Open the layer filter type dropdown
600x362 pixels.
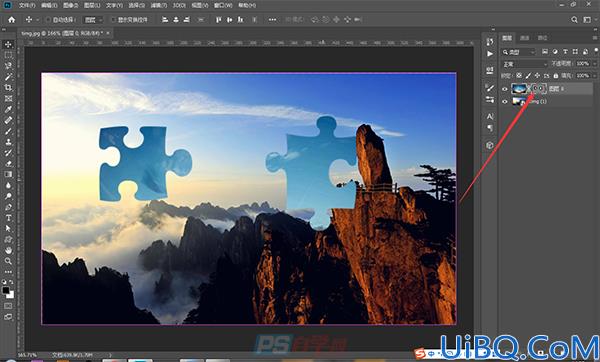click(519, 52)
